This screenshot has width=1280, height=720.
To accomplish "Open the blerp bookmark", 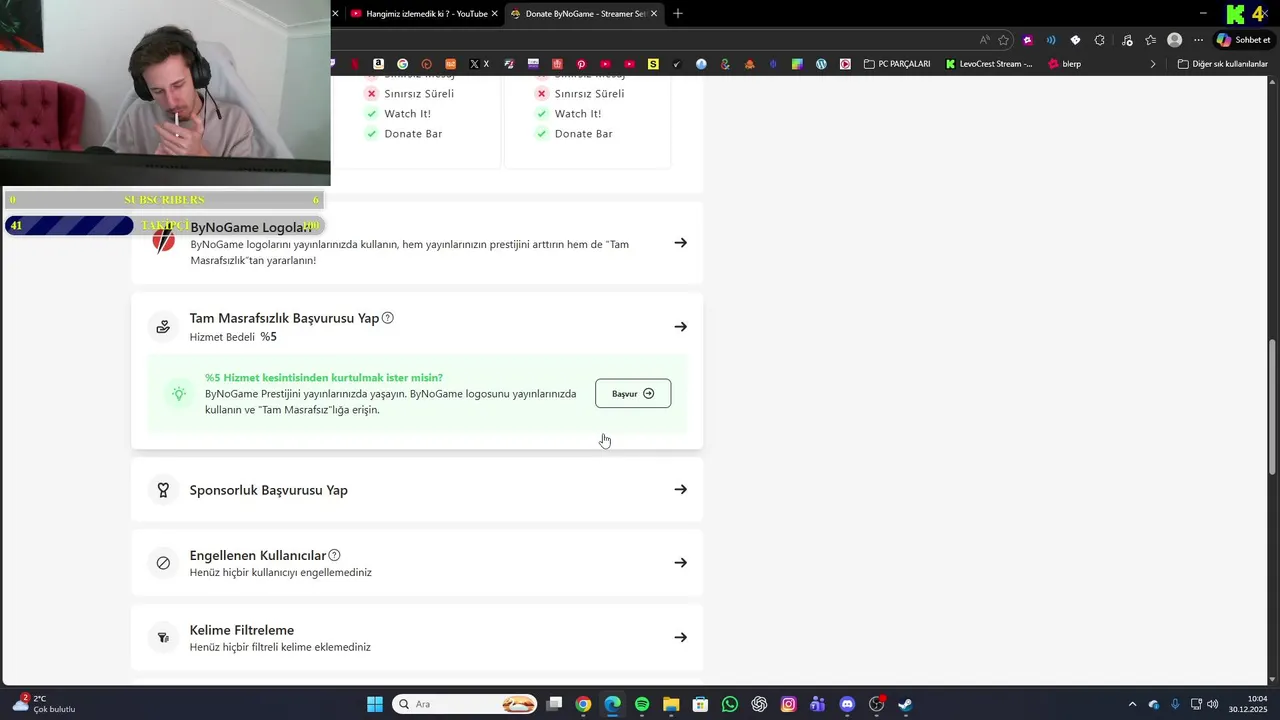I will [1065, 64].
